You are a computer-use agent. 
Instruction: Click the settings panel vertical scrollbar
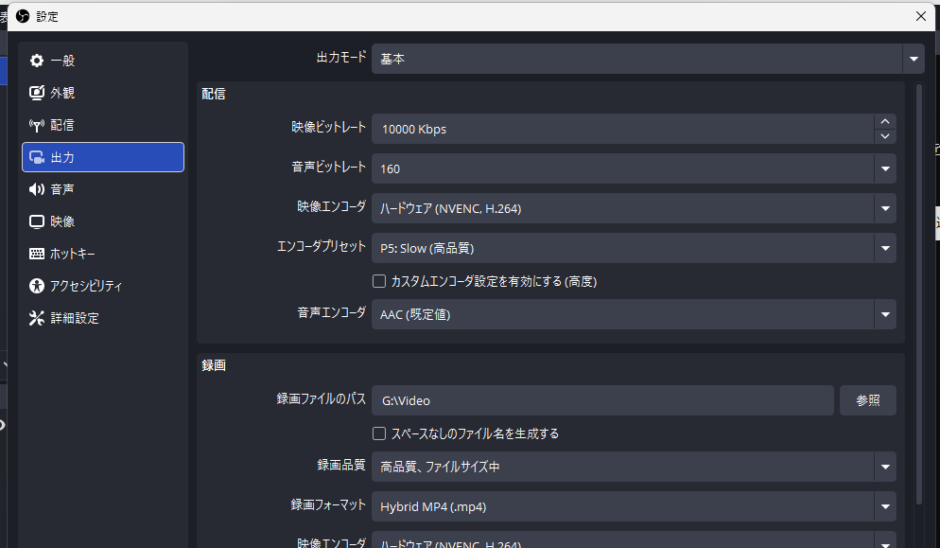[x=919, y=294]
